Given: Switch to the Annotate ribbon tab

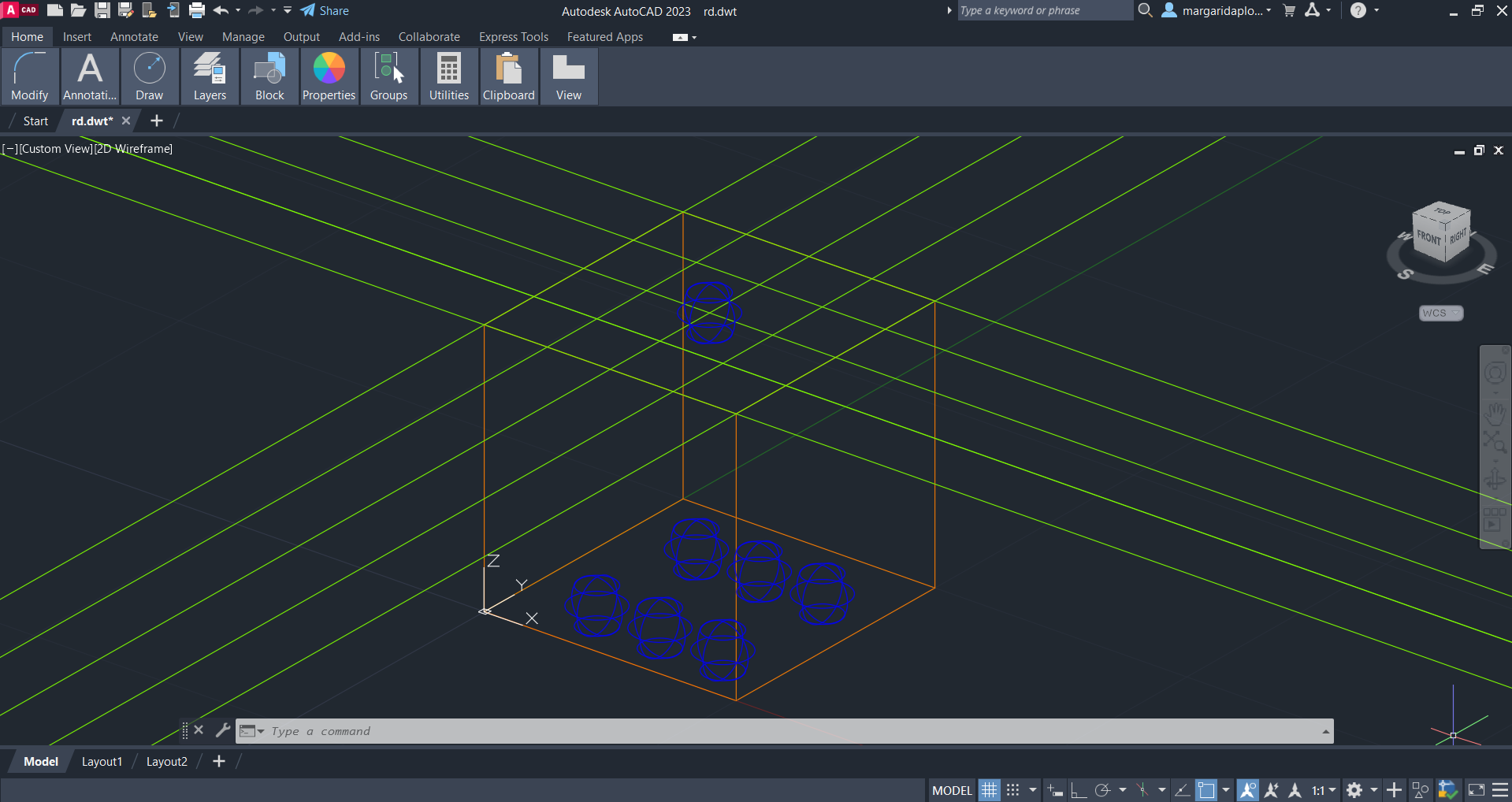Looking at the screenshot, I should point(134,37).
